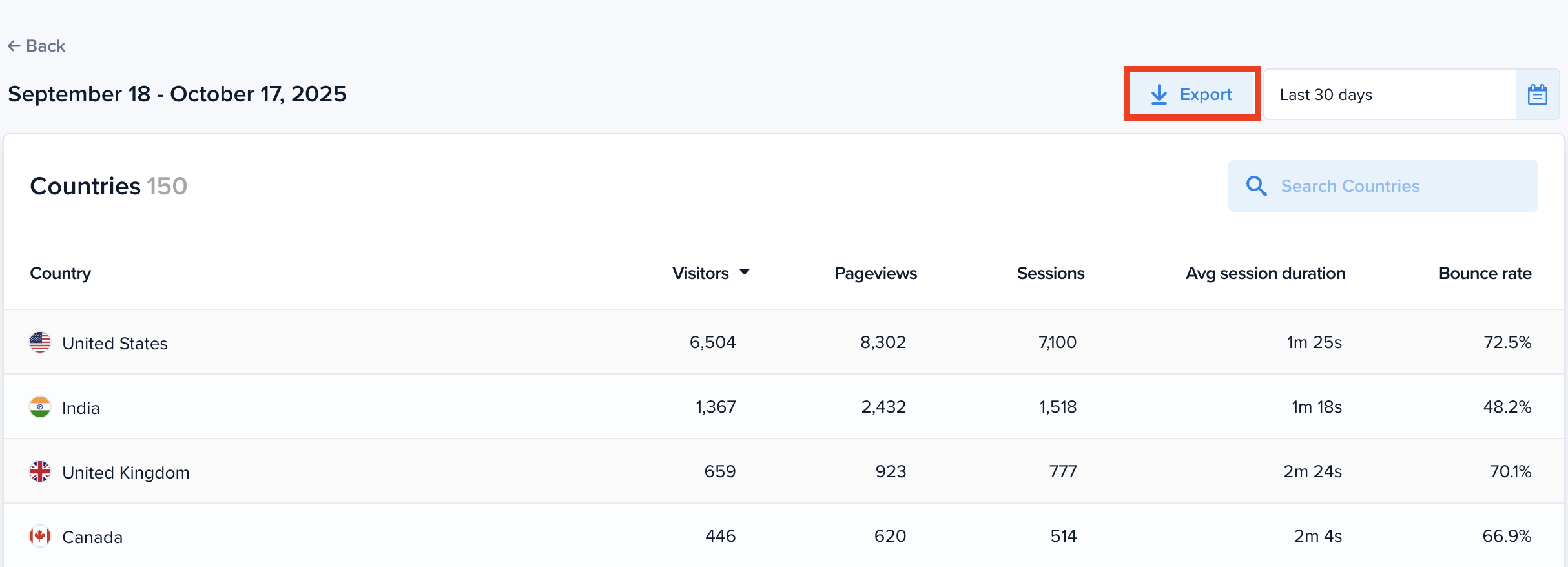Focus the Search Countries input field
The height and width of the screenshot is (567, 1568).
coord(1395,186)
